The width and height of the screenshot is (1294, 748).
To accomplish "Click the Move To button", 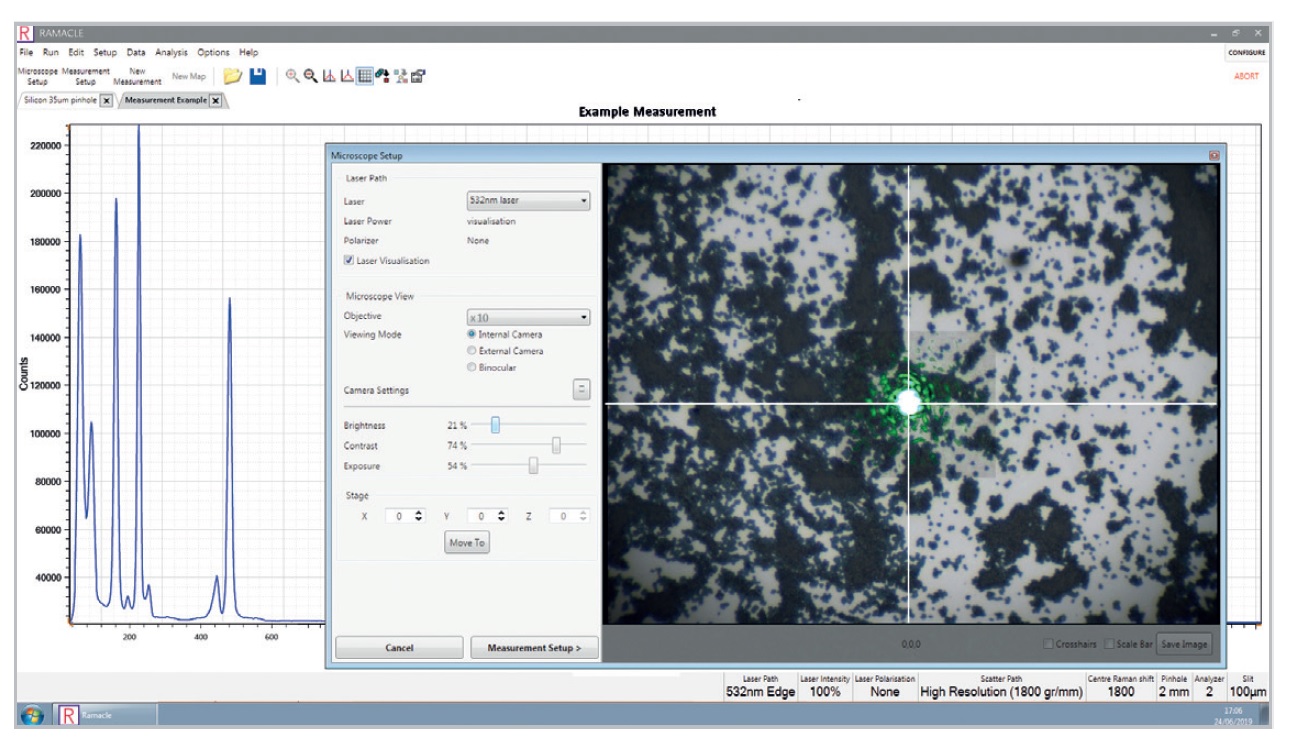I will [467, 543].
